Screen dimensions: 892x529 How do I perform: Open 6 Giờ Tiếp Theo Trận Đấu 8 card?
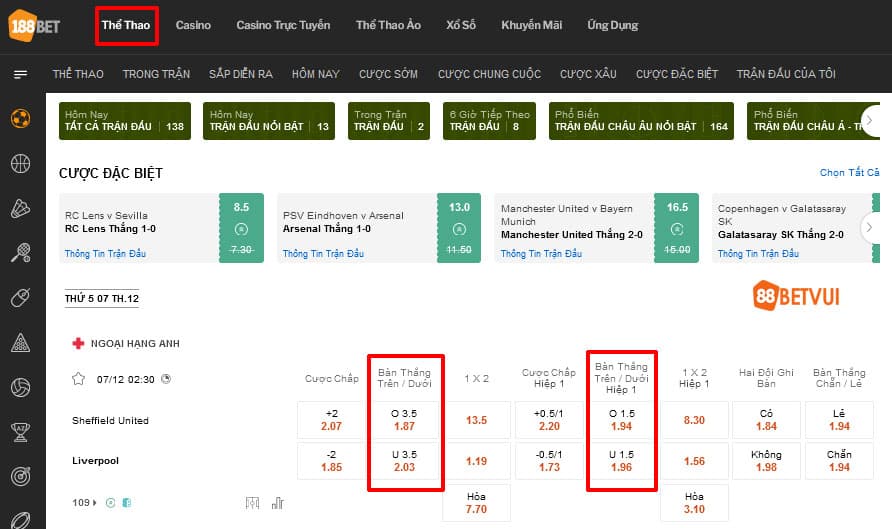[489, 121]
